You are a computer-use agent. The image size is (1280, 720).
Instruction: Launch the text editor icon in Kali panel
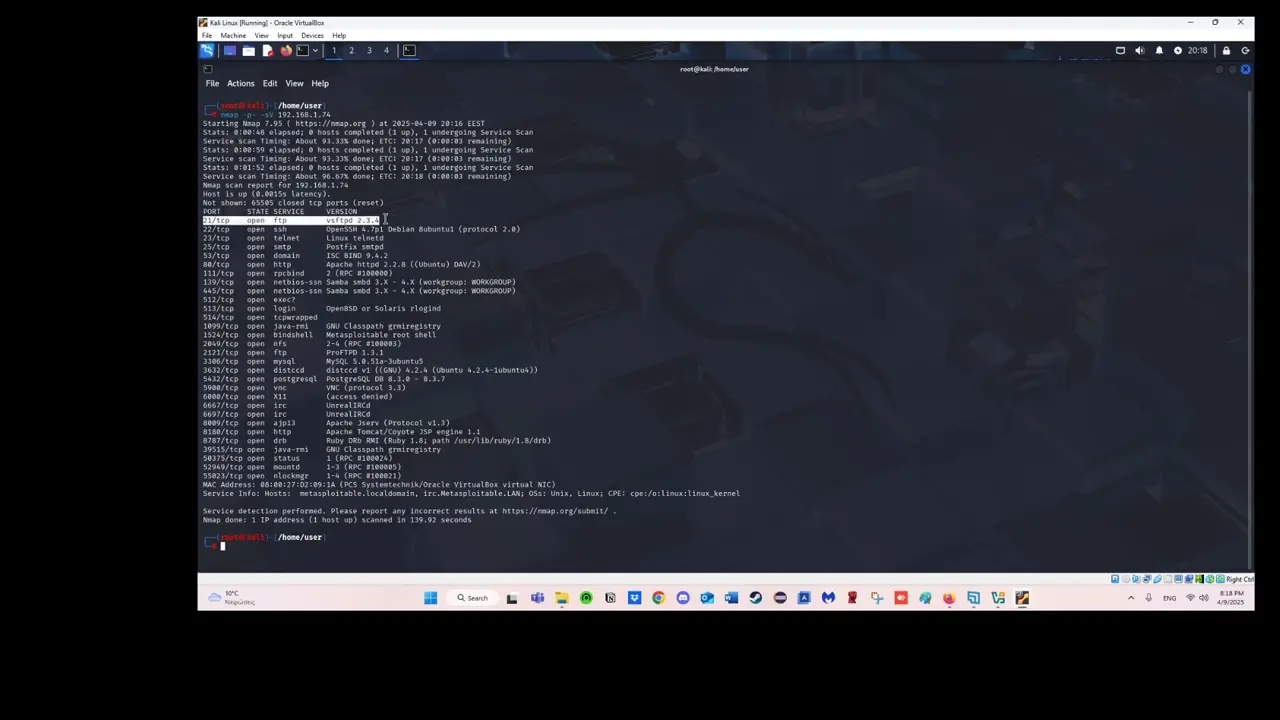click(267, 50)
